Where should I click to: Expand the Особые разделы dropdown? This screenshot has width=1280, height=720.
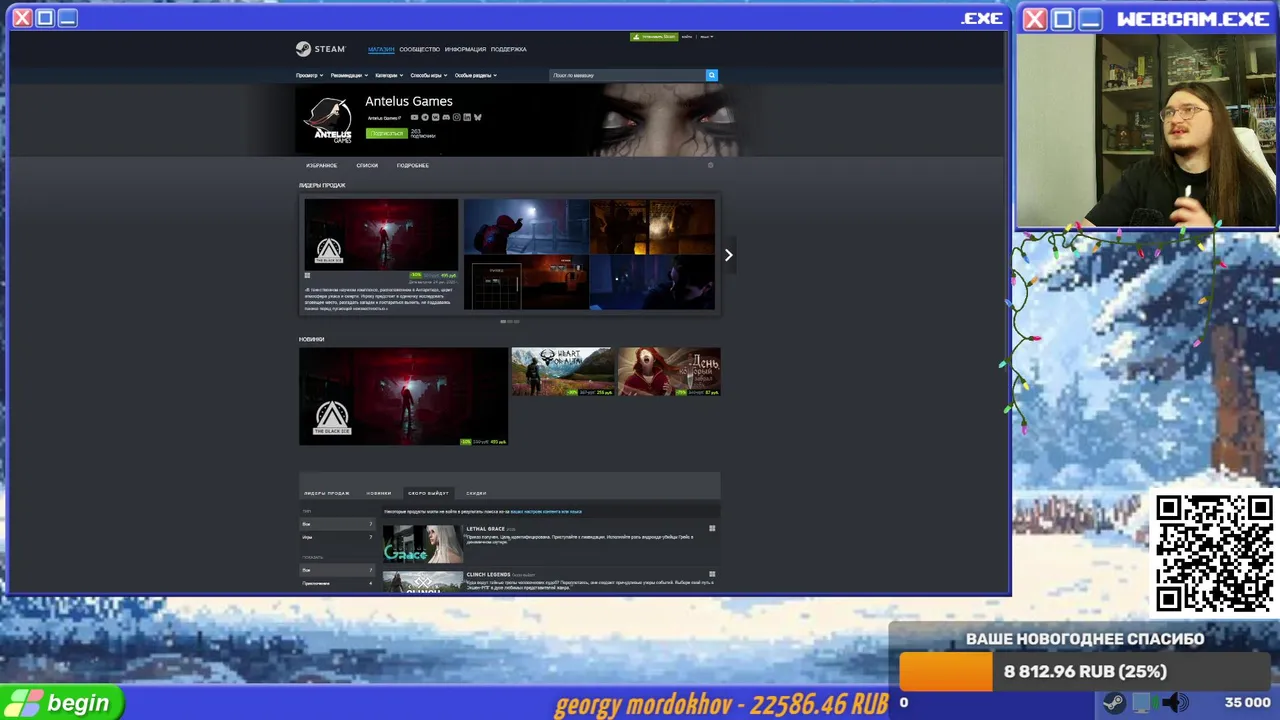pos(476,75)
